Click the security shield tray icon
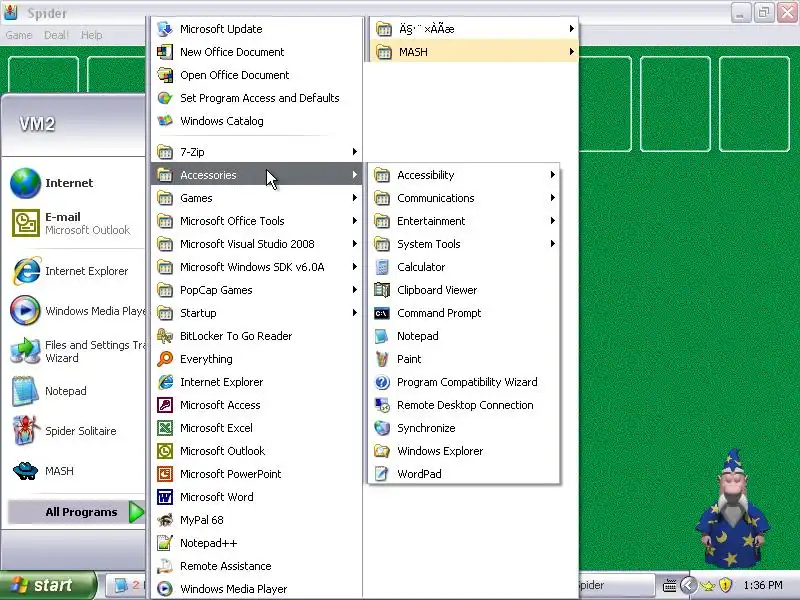 (x=725, y=585)
